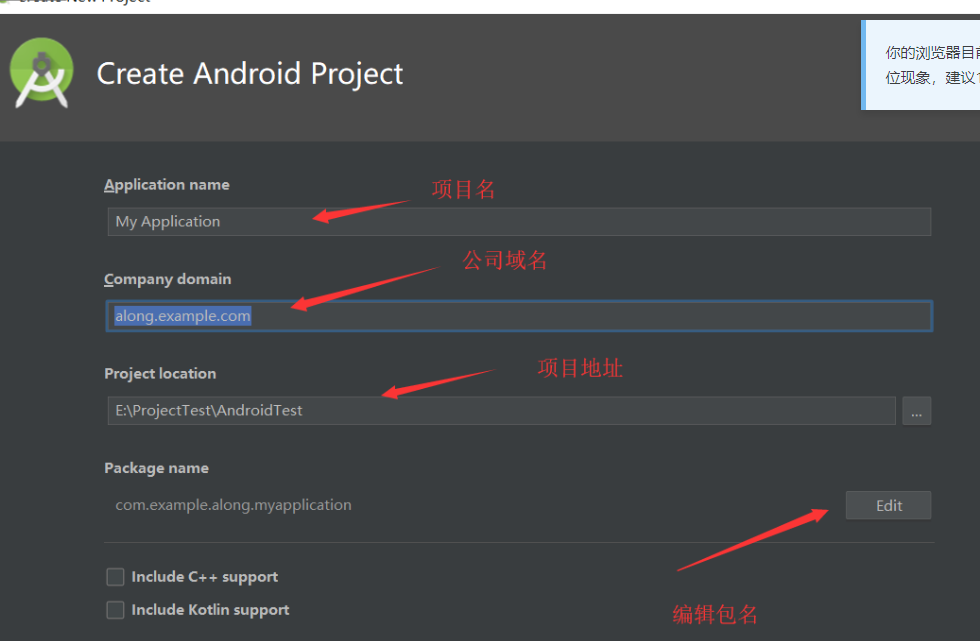980x641 pixels.
Task: Click the Create Android Project heading
Action: (250, 74)
